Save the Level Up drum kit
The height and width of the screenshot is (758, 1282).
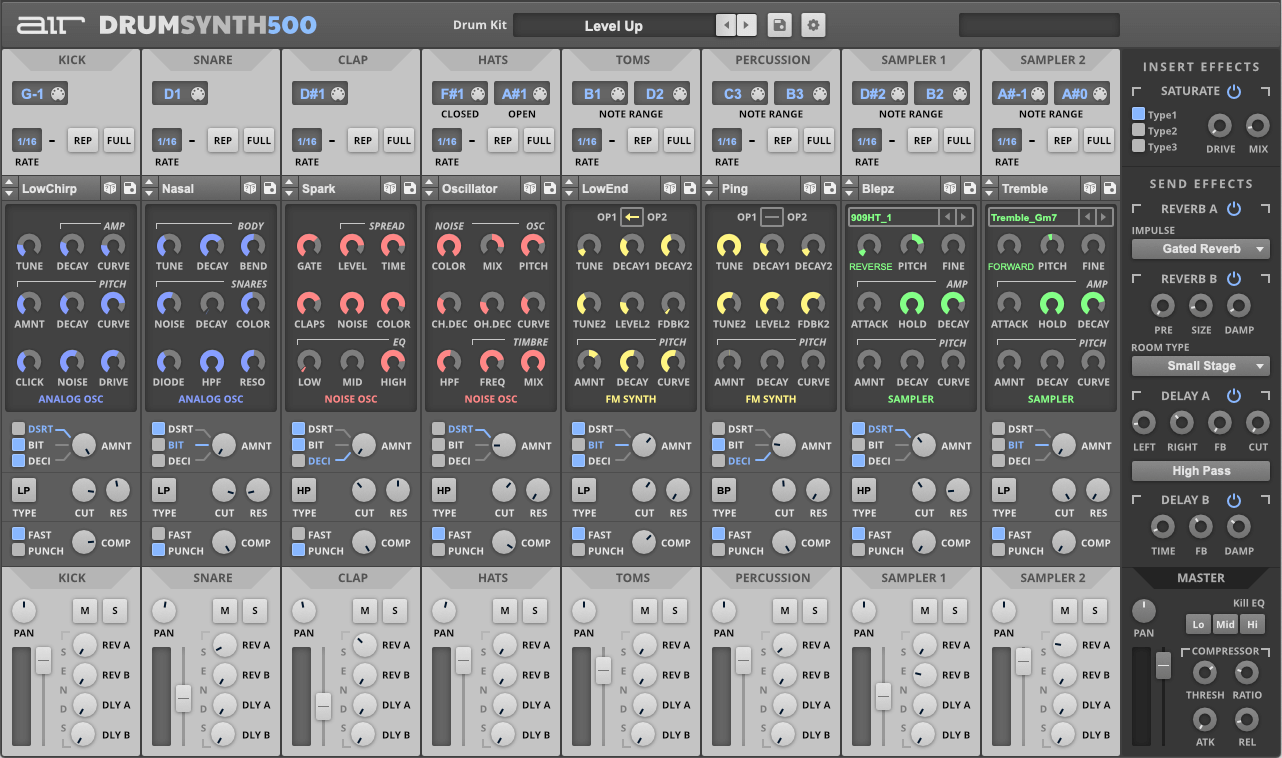coord(779,25)
